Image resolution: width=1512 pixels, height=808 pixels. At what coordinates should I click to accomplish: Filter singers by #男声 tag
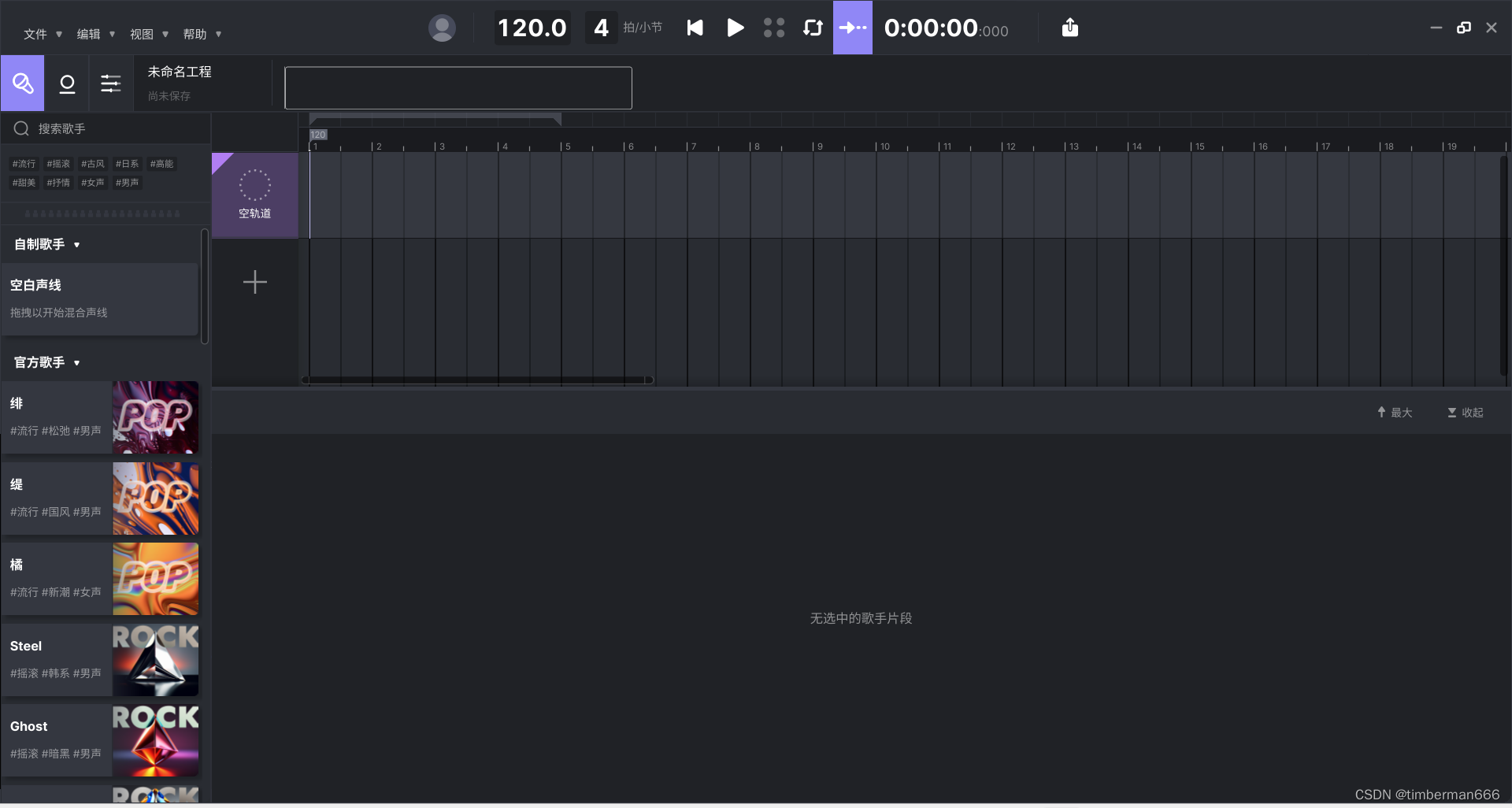pos(127,183)
